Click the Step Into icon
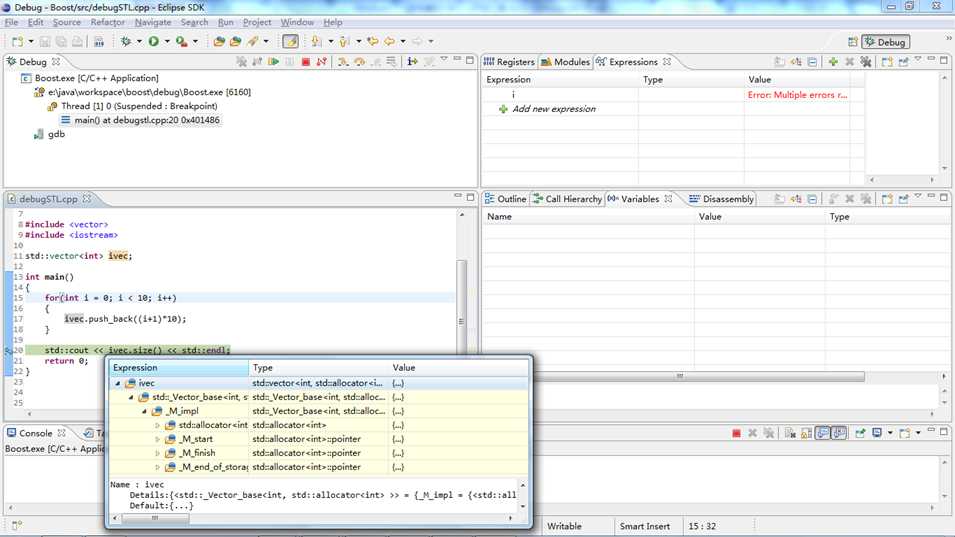This screenshot has width=955, height=537. point(344,61)
